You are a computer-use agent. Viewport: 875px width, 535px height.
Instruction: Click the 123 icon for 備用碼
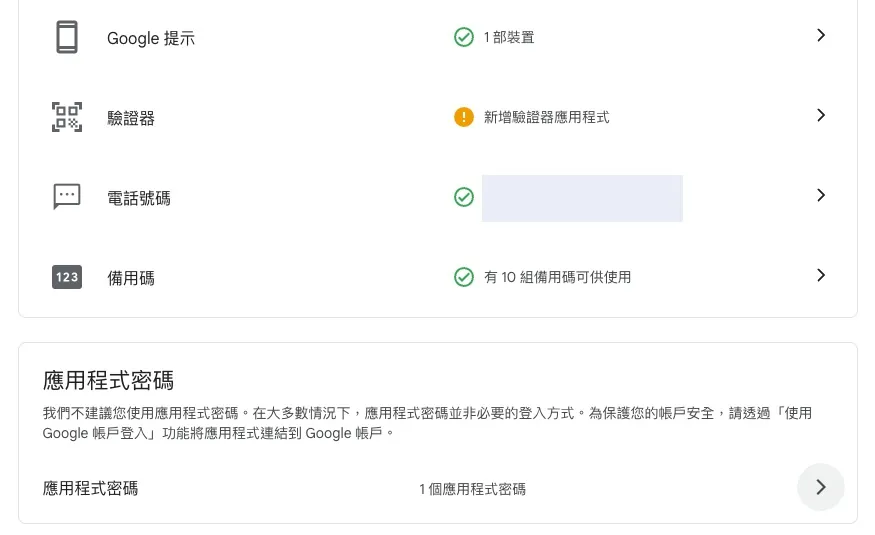click(x=67, y=277)
